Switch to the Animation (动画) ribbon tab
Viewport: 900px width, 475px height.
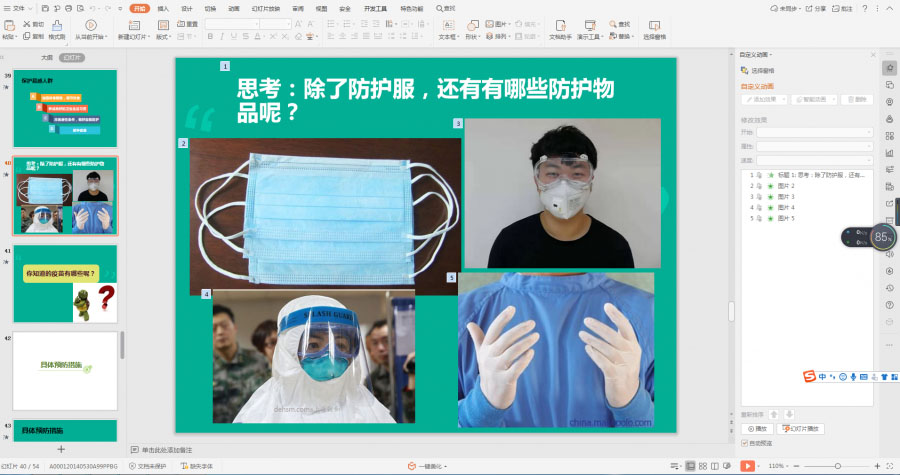click(233, 7)
